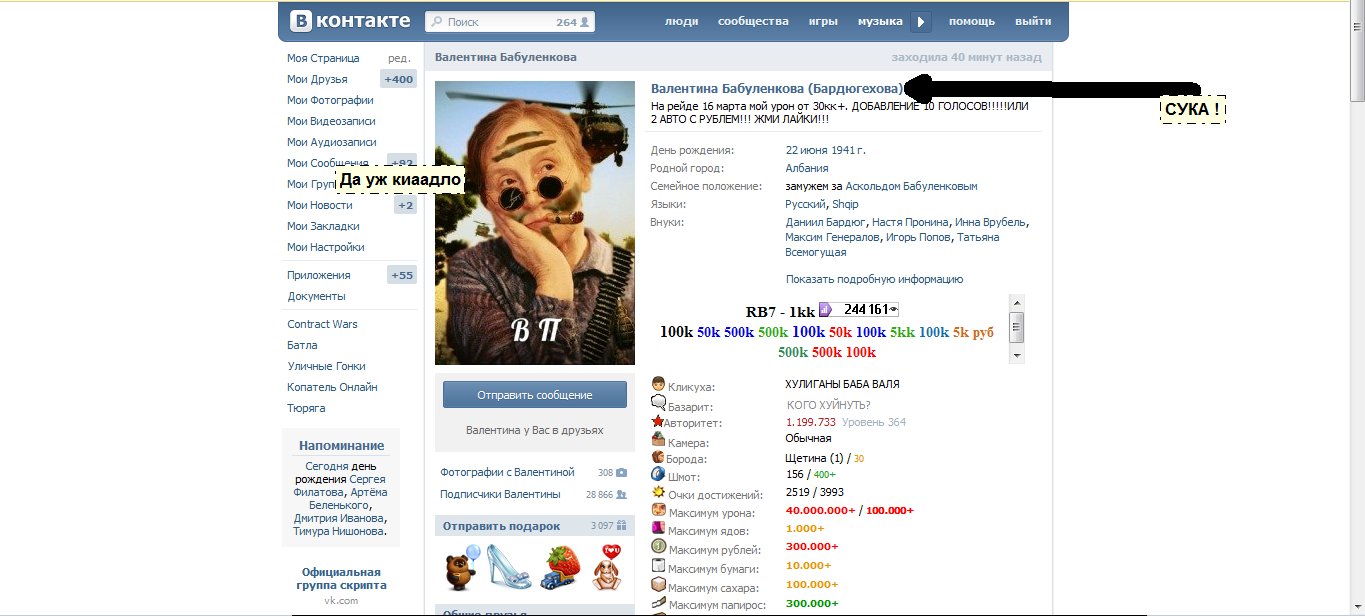The height and width of the screenshot is (616, 1365).
Task: Choose the bunny with heart gift
Action: [606, 566]
